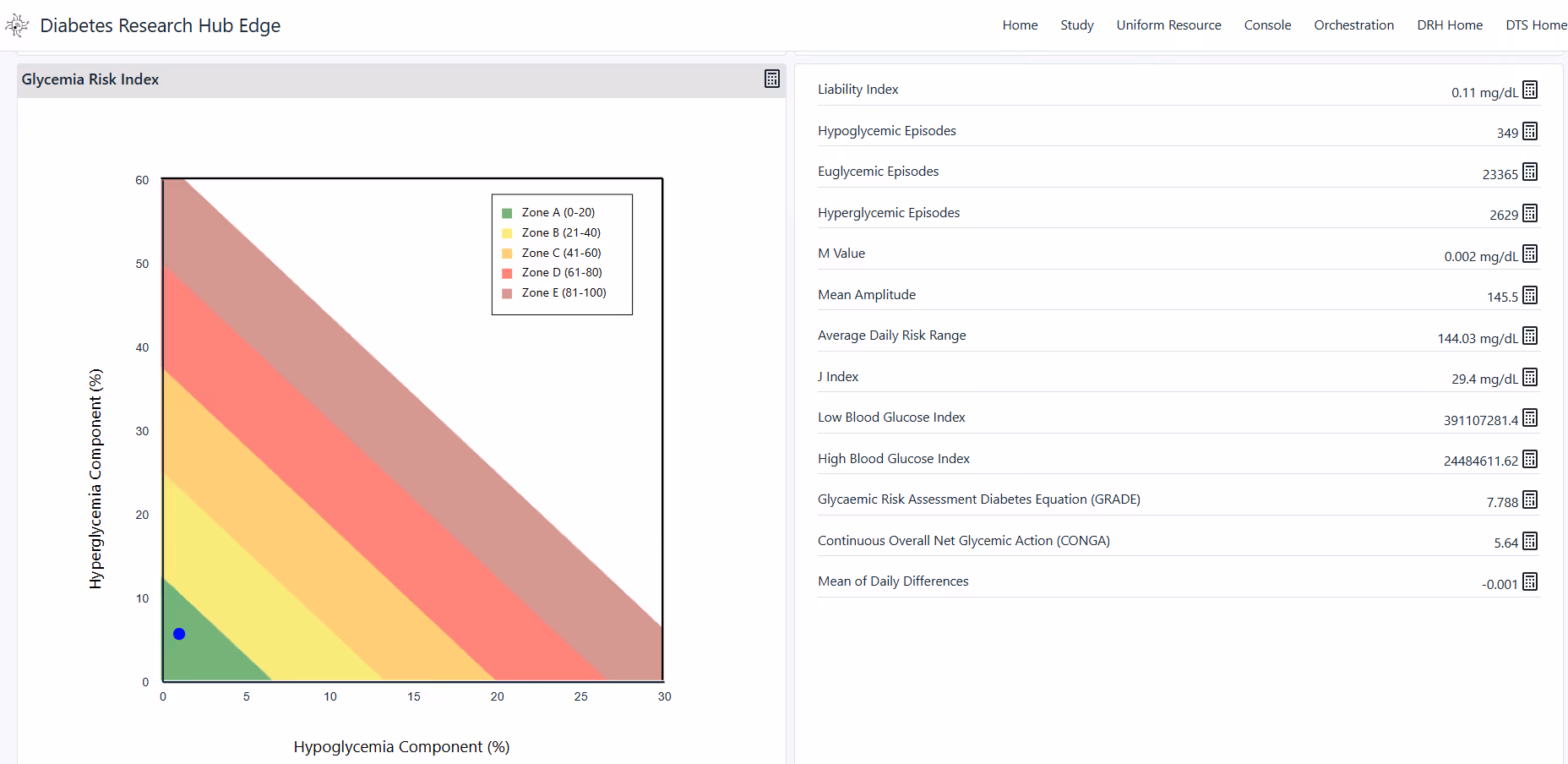Click the M Value 0.002 mg/dL
Viewport: 1568px width, 764px height.
(x=1481, y=257)
